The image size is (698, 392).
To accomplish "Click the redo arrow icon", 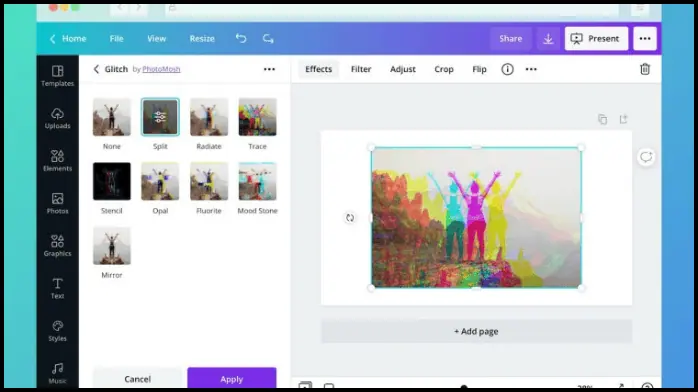I will tap(268, 38).
